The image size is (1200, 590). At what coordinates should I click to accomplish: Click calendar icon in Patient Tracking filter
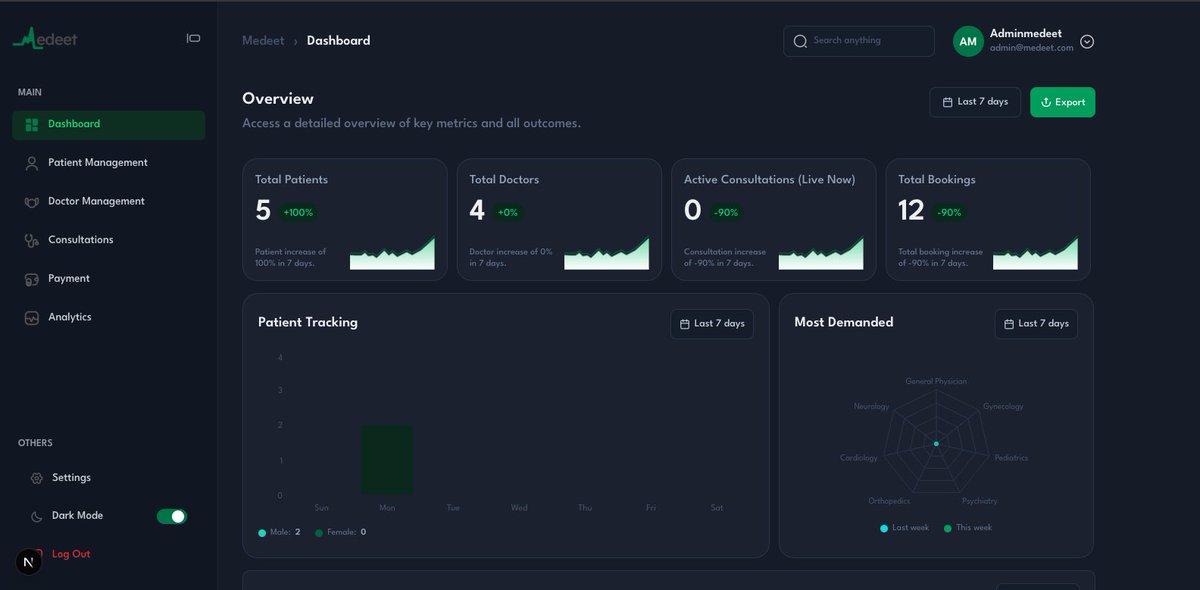click(685, 324)
